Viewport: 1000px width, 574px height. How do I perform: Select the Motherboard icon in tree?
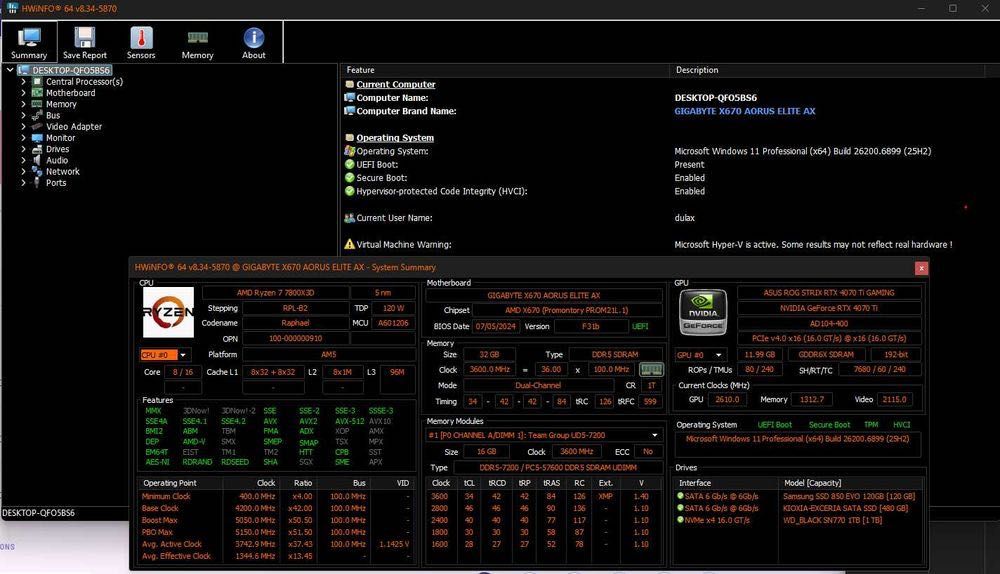pos(37,93)
